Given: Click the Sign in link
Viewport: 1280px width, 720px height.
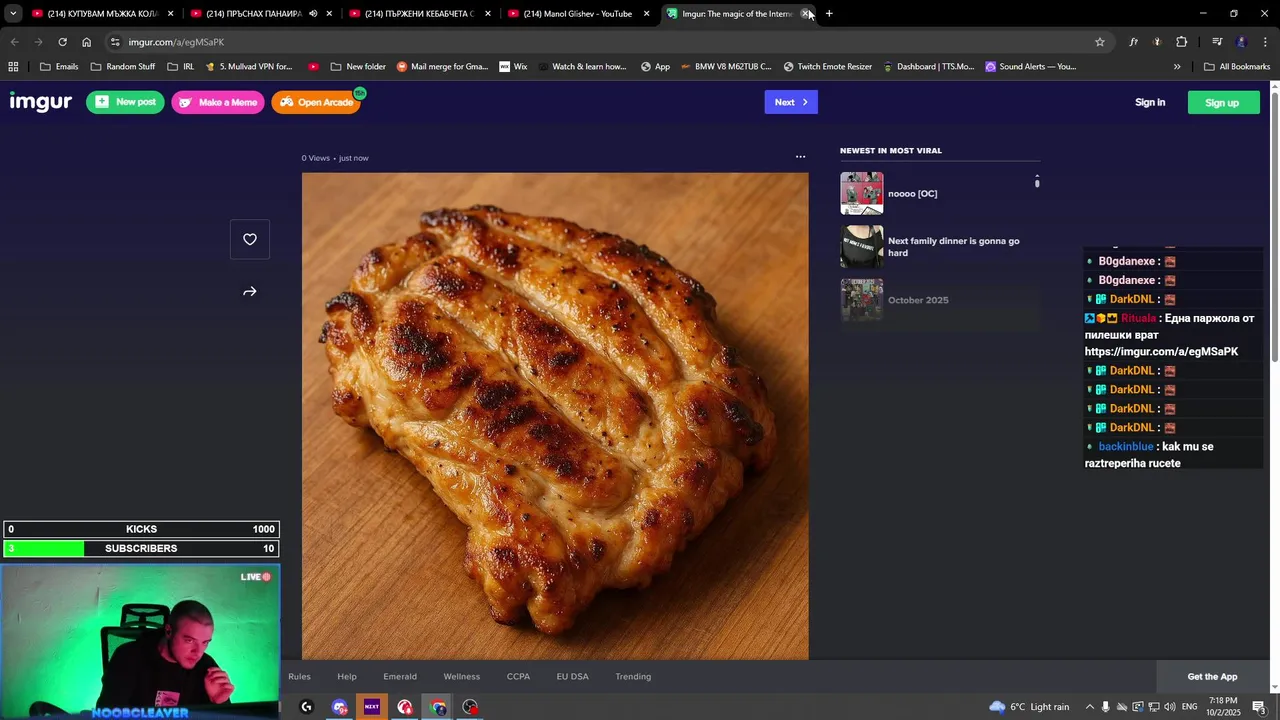Looking at the screenshot, I should (x=1150, y=102).
